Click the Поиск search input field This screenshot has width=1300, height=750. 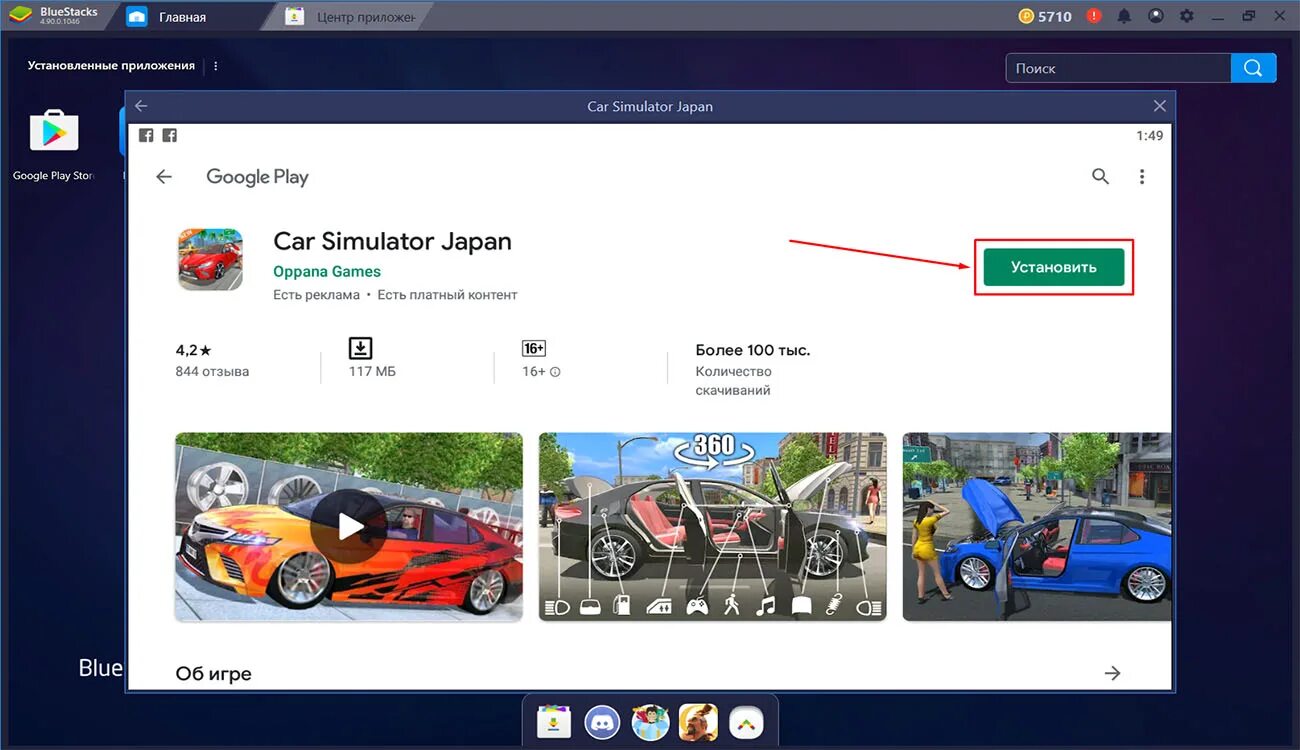point(1118,68)
